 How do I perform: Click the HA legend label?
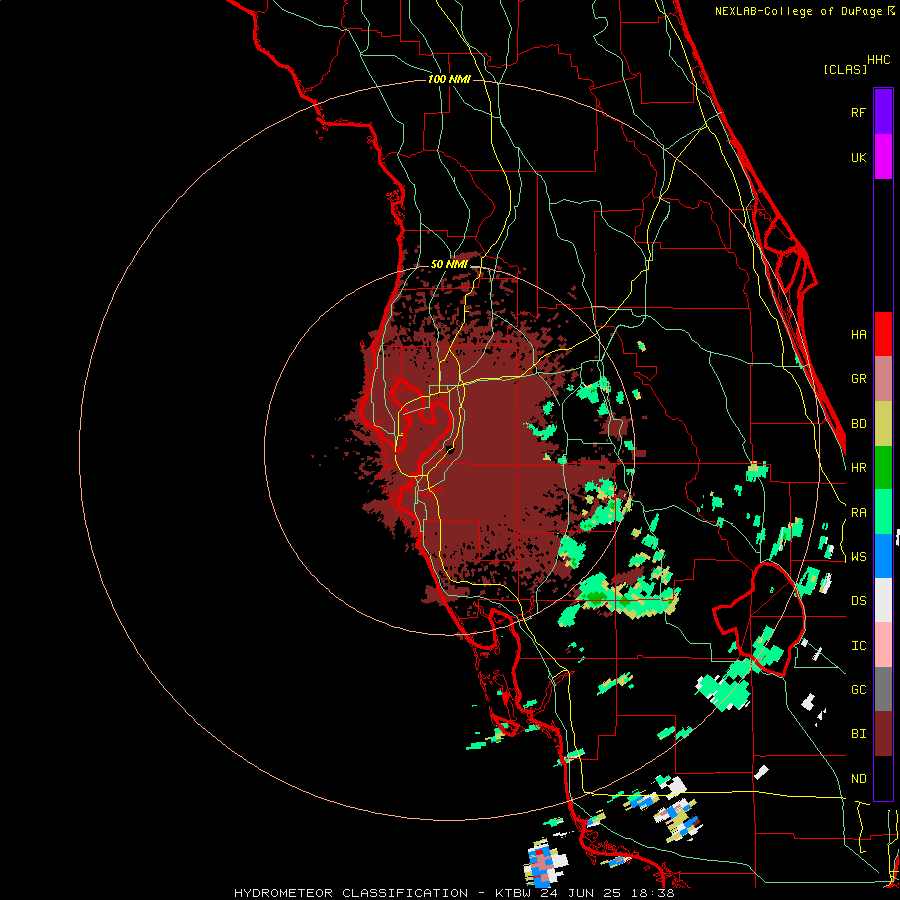click(x=858, y=335)
